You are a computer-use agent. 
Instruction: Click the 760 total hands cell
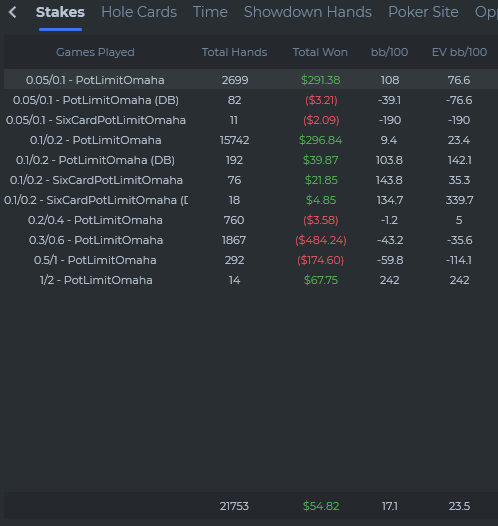click(234, 220)
